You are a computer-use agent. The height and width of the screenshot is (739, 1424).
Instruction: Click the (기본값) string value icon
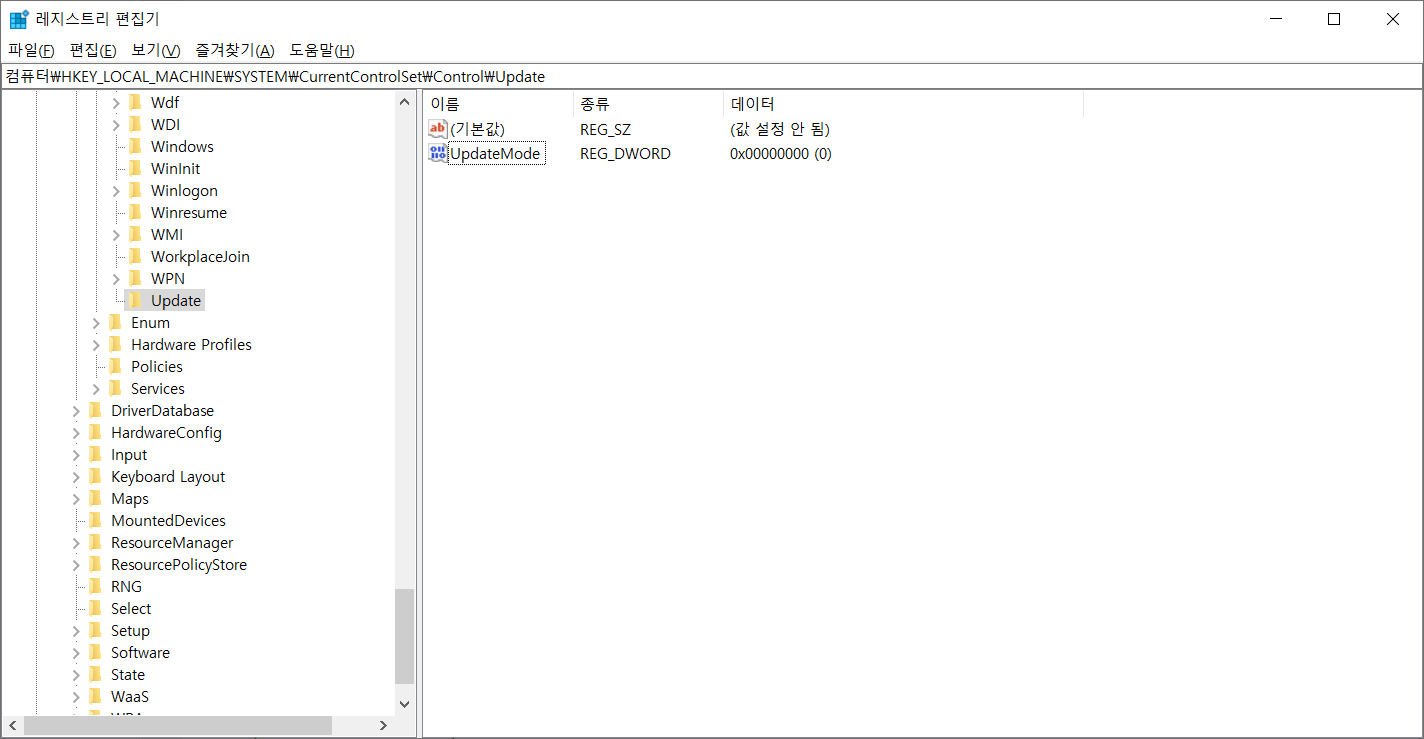pos(438,129)
